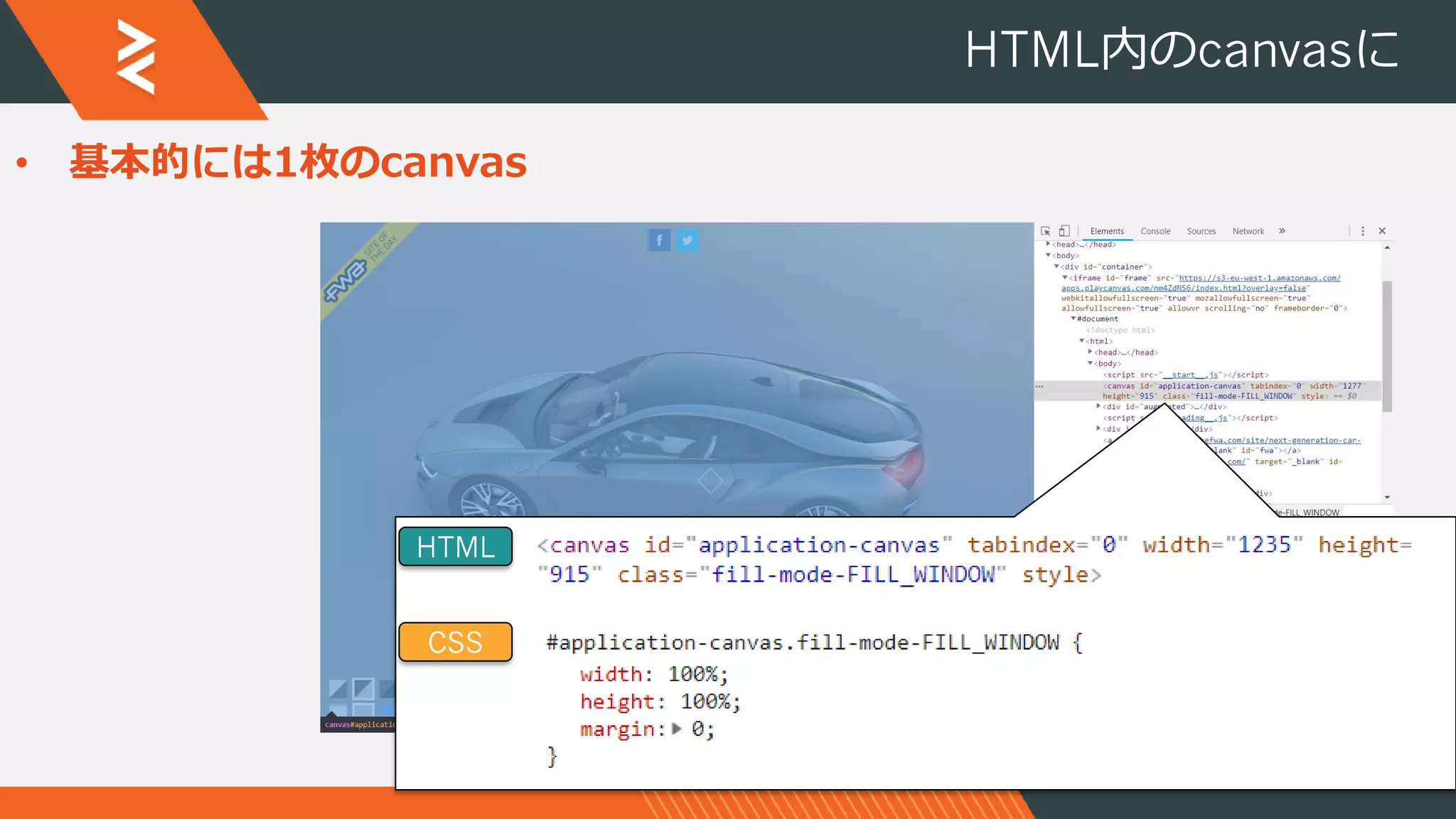Open the __start__.js script link

[x=1191, y=375]
